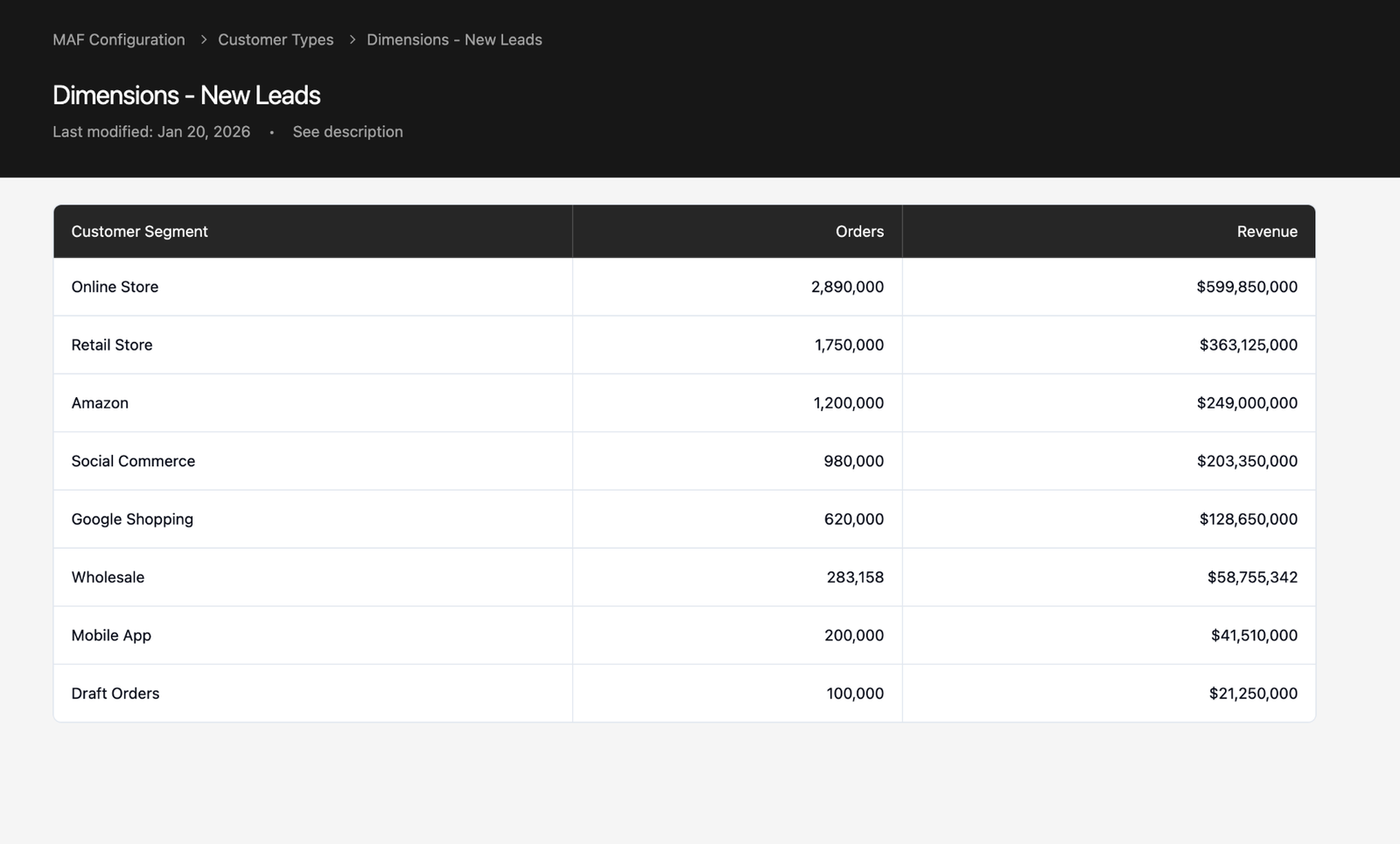
Task: Select the Social Commerce row label
Action: click(133, 461)
